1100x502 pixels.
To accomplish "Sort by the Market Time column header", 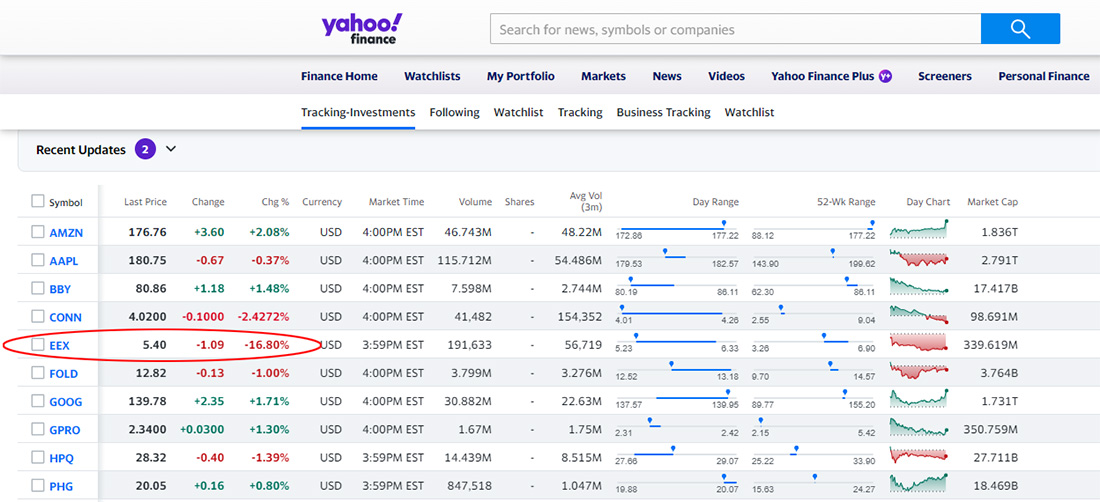I will [396, 202].
